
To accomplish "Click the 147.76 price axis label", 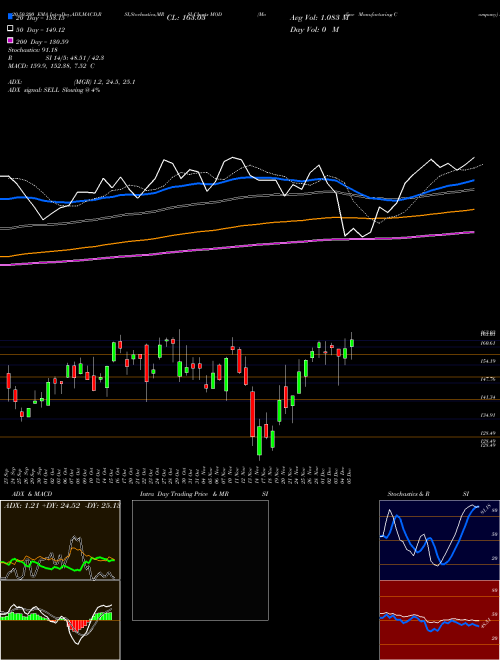I will pyautogui.click(x=488, y=379).
